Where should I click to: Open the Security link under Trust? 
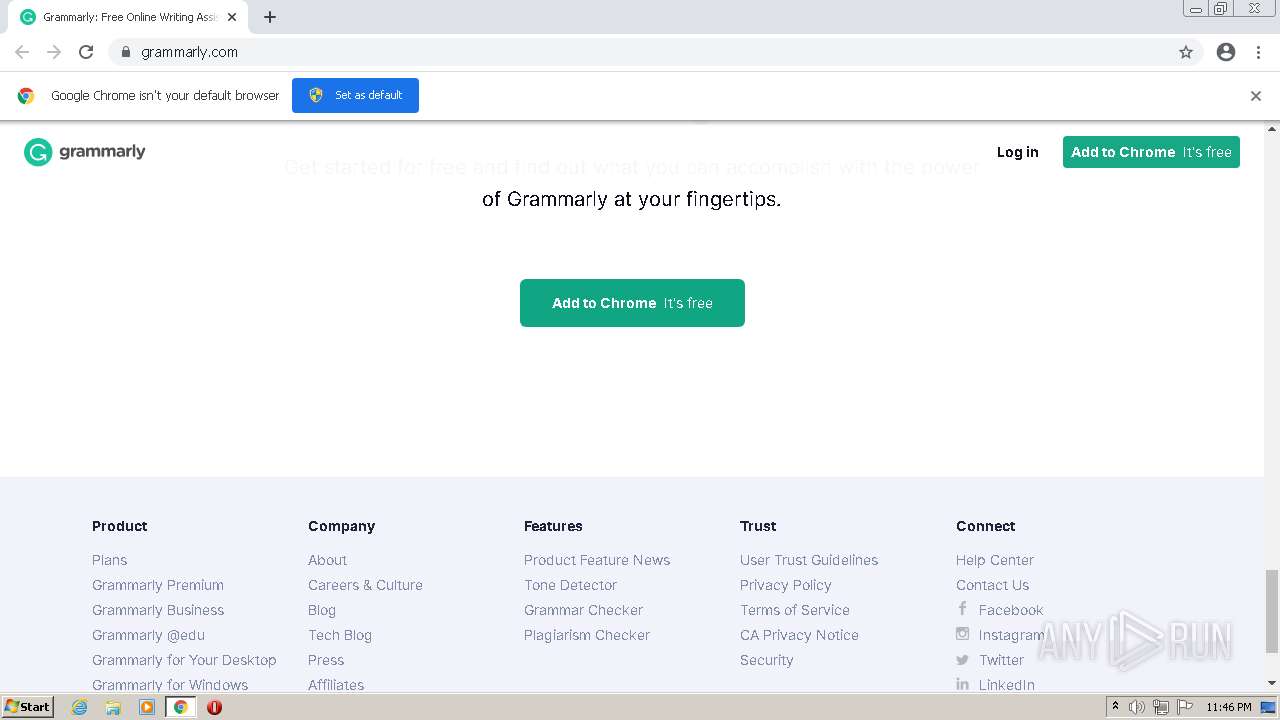767,660
